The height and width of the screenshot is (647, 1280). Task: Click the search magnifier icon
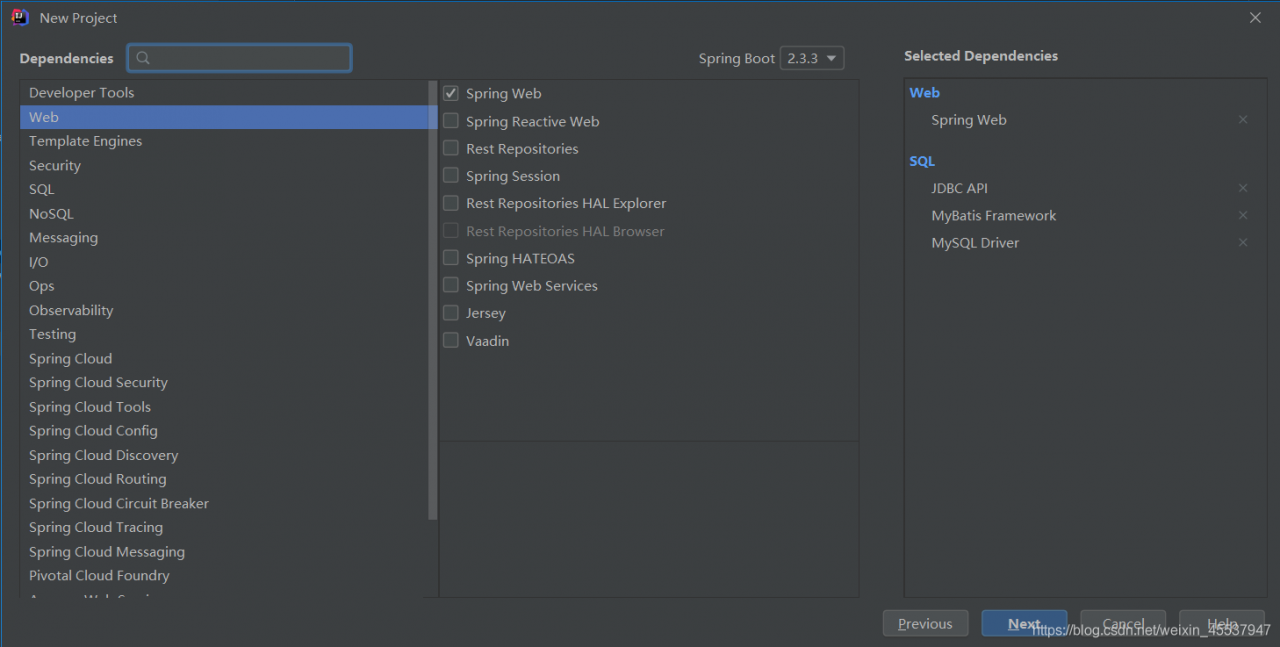coord(143,58)
